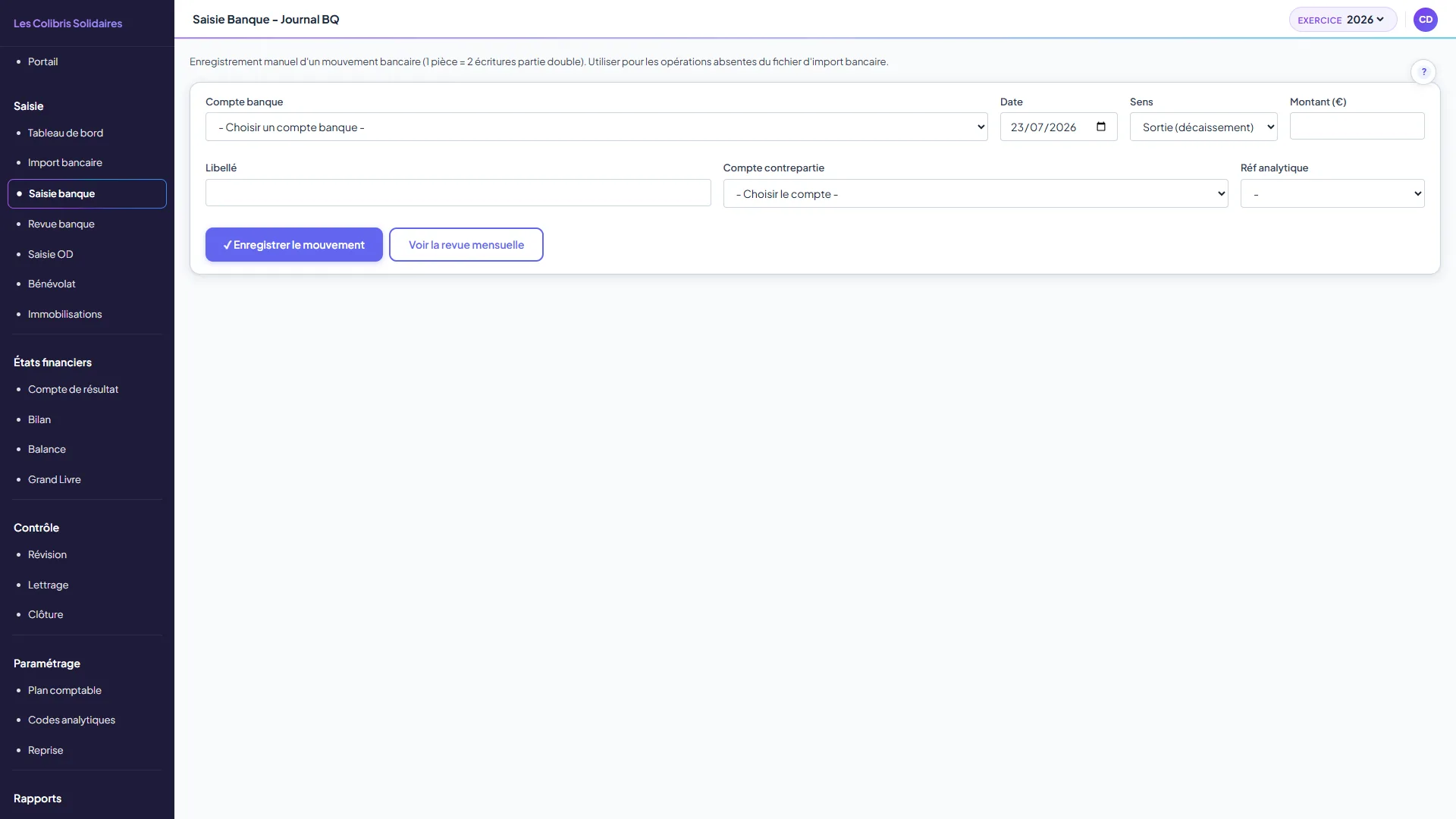Click Les Colibris Solidaires logo link

[x=67, y=24]
